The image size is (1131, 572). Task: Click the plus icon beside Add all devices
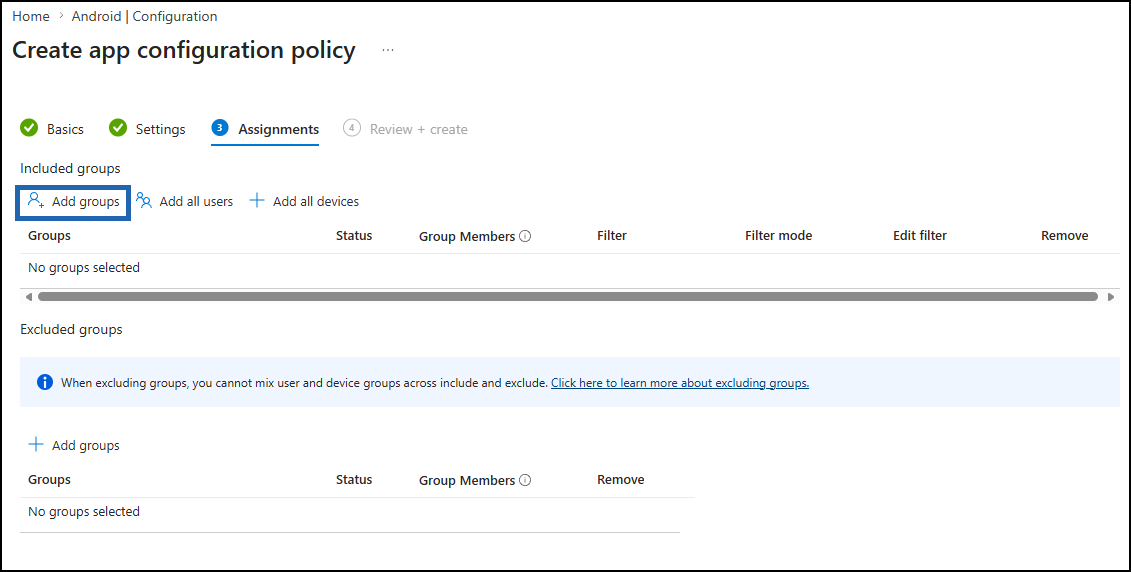click(x=257, y=201)
